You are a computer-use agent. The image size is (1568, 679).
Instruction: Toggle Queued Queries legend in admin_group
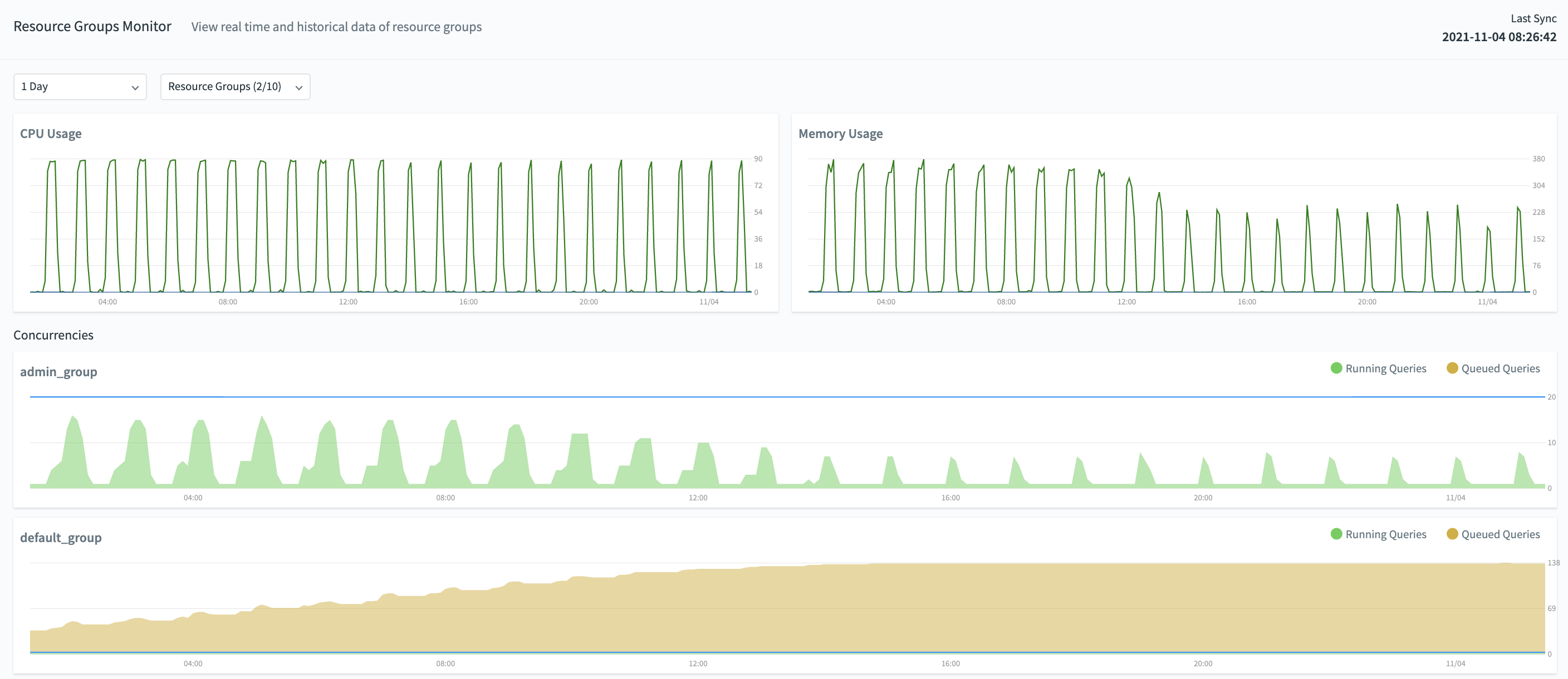[1493, 368]
